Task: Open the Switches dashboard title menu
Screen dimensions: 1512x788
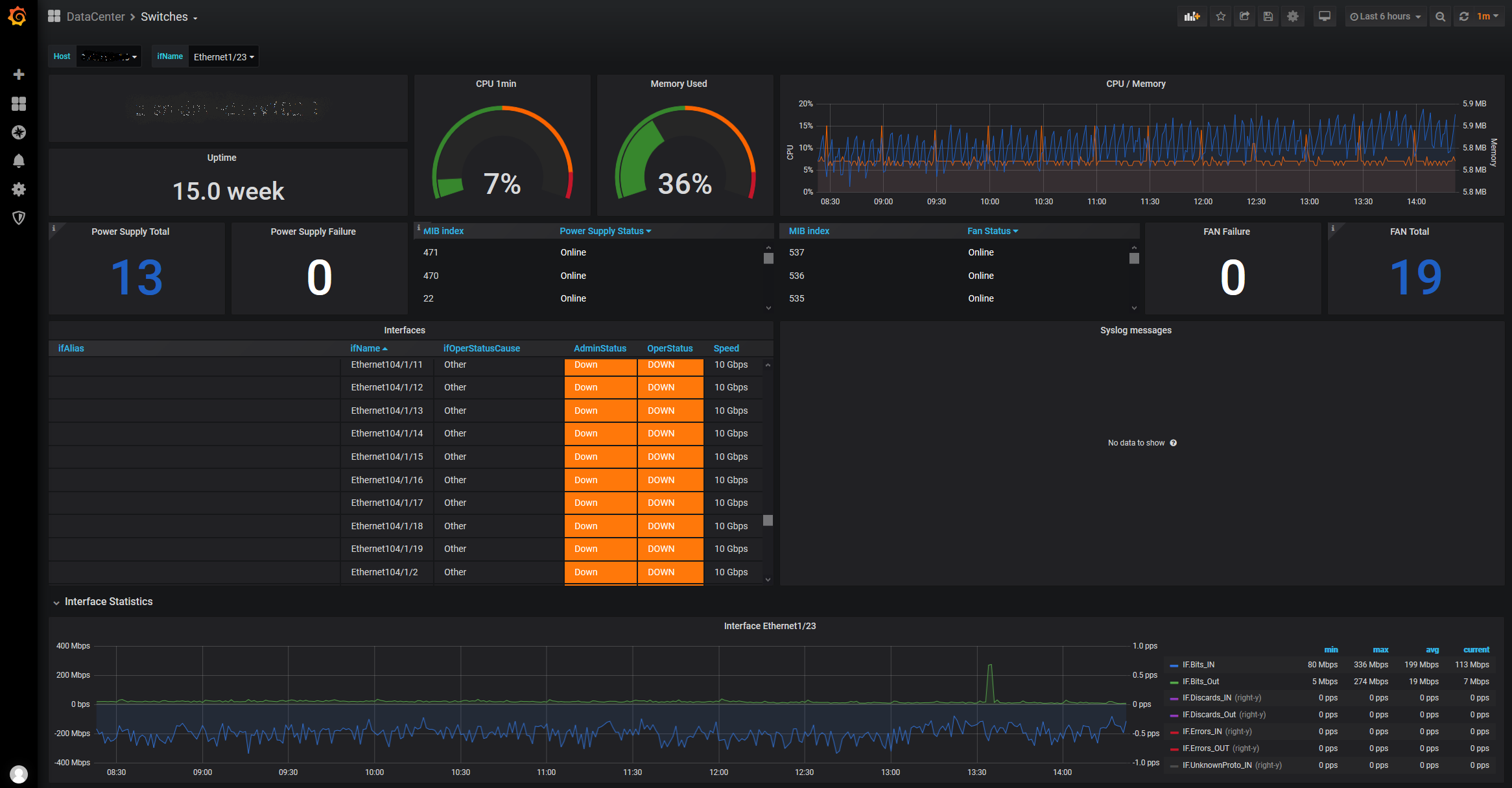Action: 169,17
